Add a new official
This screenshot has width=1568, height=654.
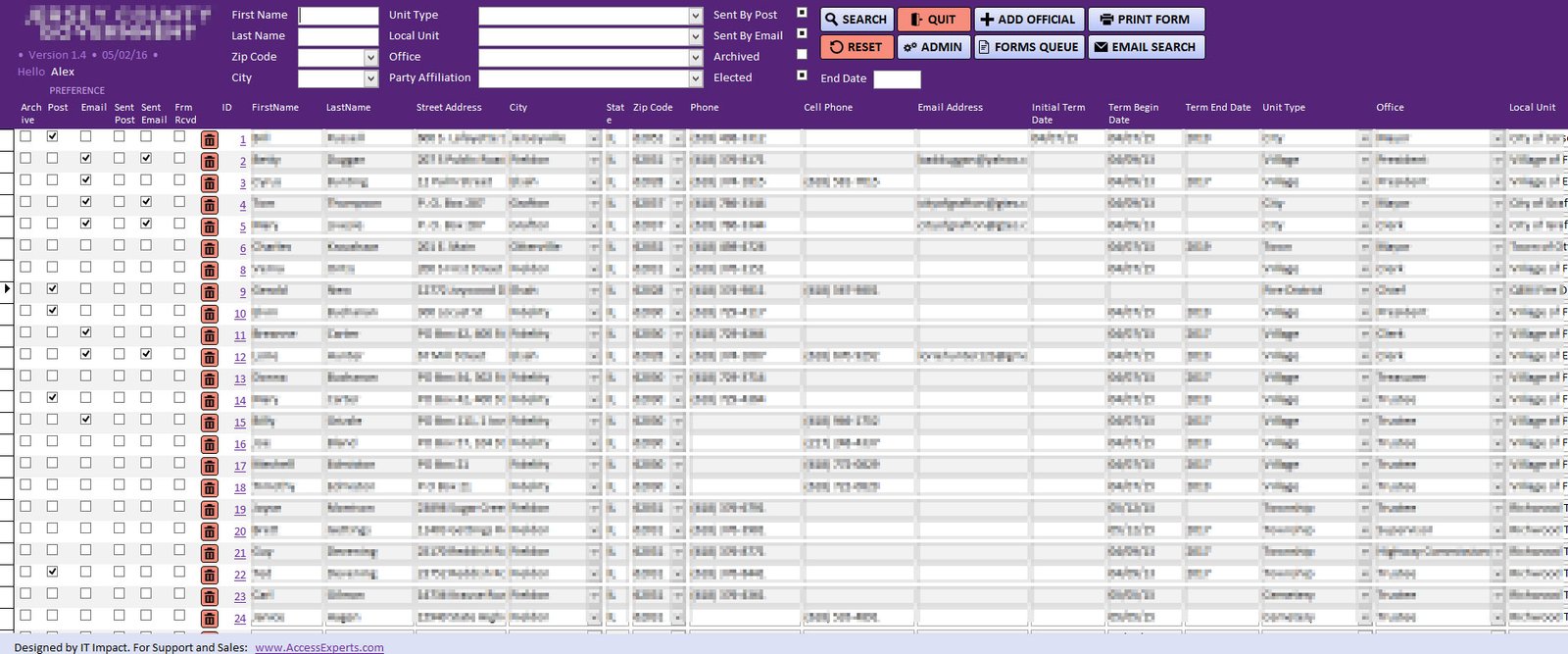(x=1028, y=20)
